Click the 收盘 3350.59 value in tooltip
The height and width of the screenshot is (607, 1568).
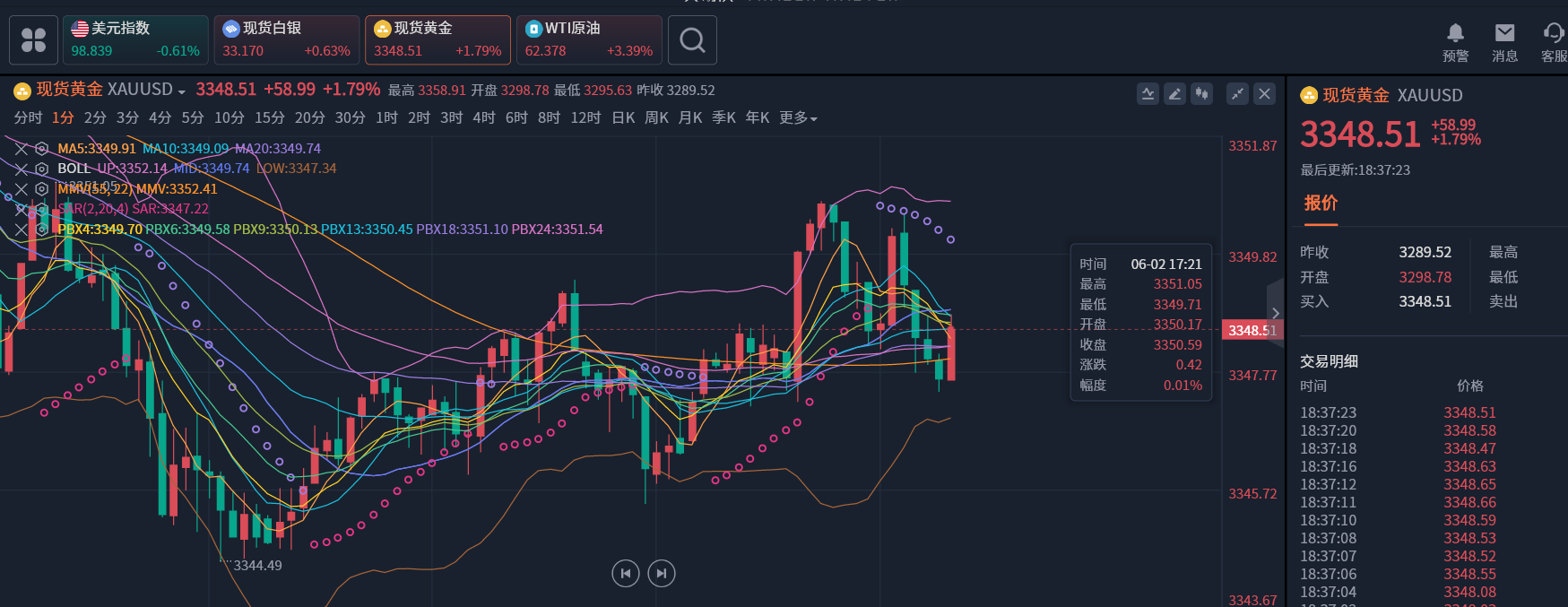pos(1177,344)
